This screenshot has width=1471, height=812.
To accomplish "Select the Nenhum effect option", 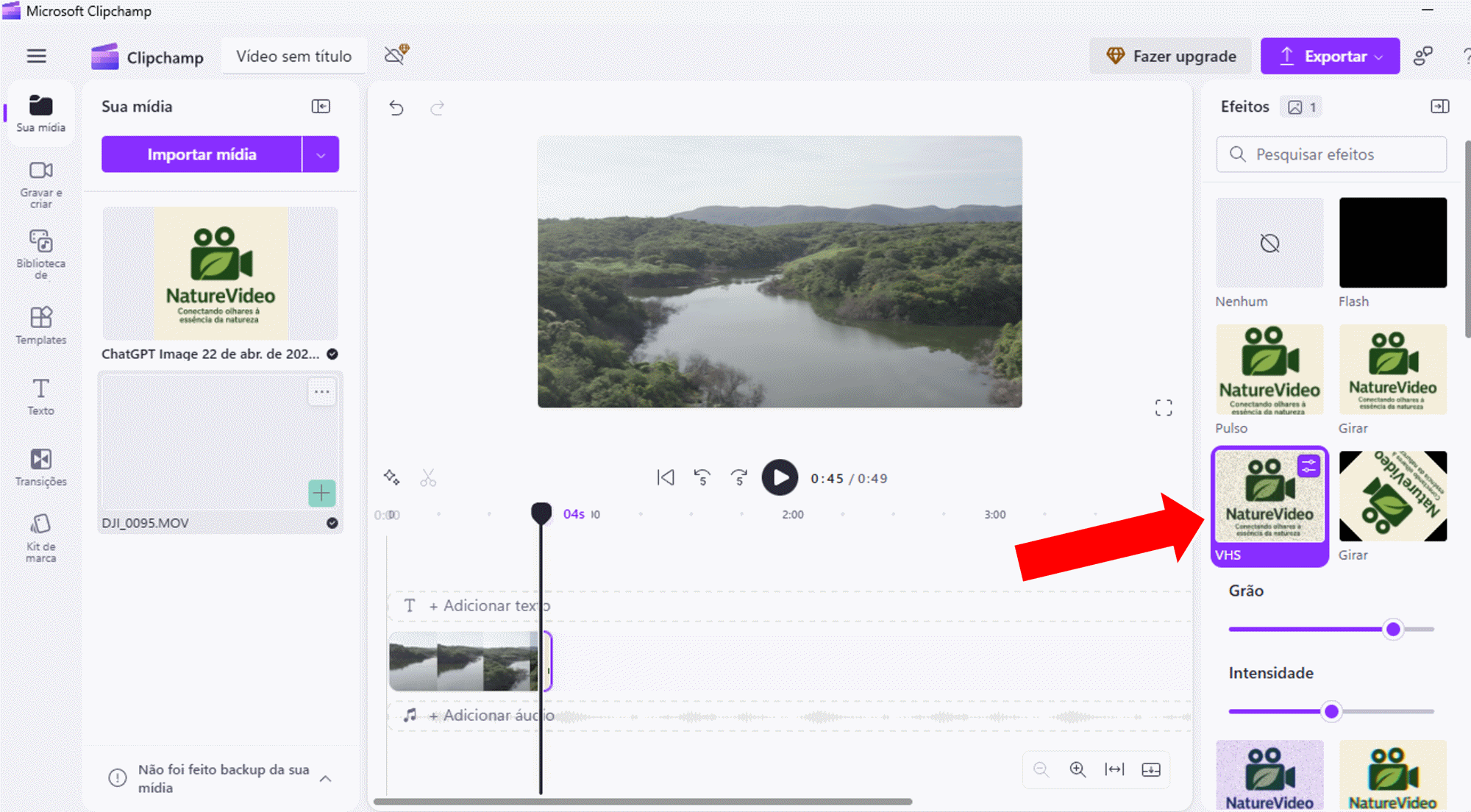I will [x=1269, y=243].
